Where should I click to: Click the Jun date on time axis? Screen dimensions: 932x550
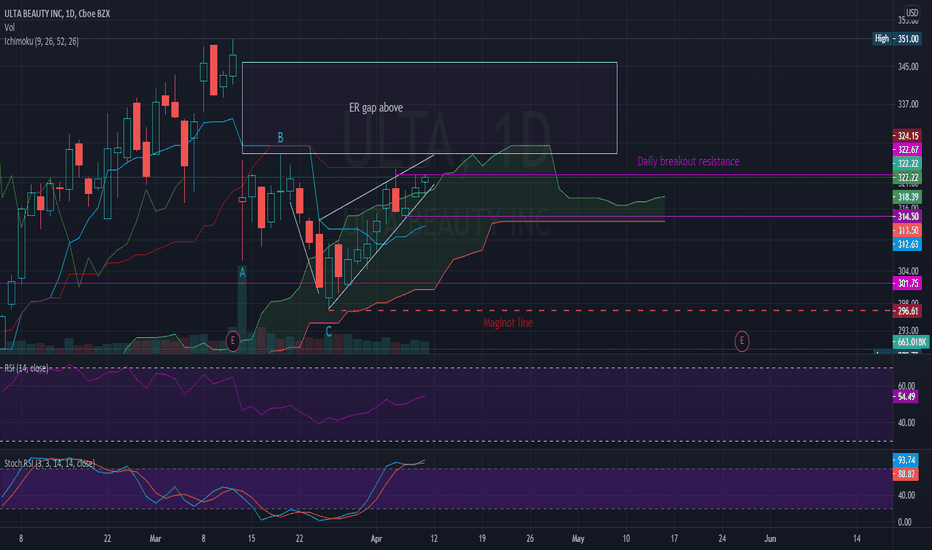(770, 539)
